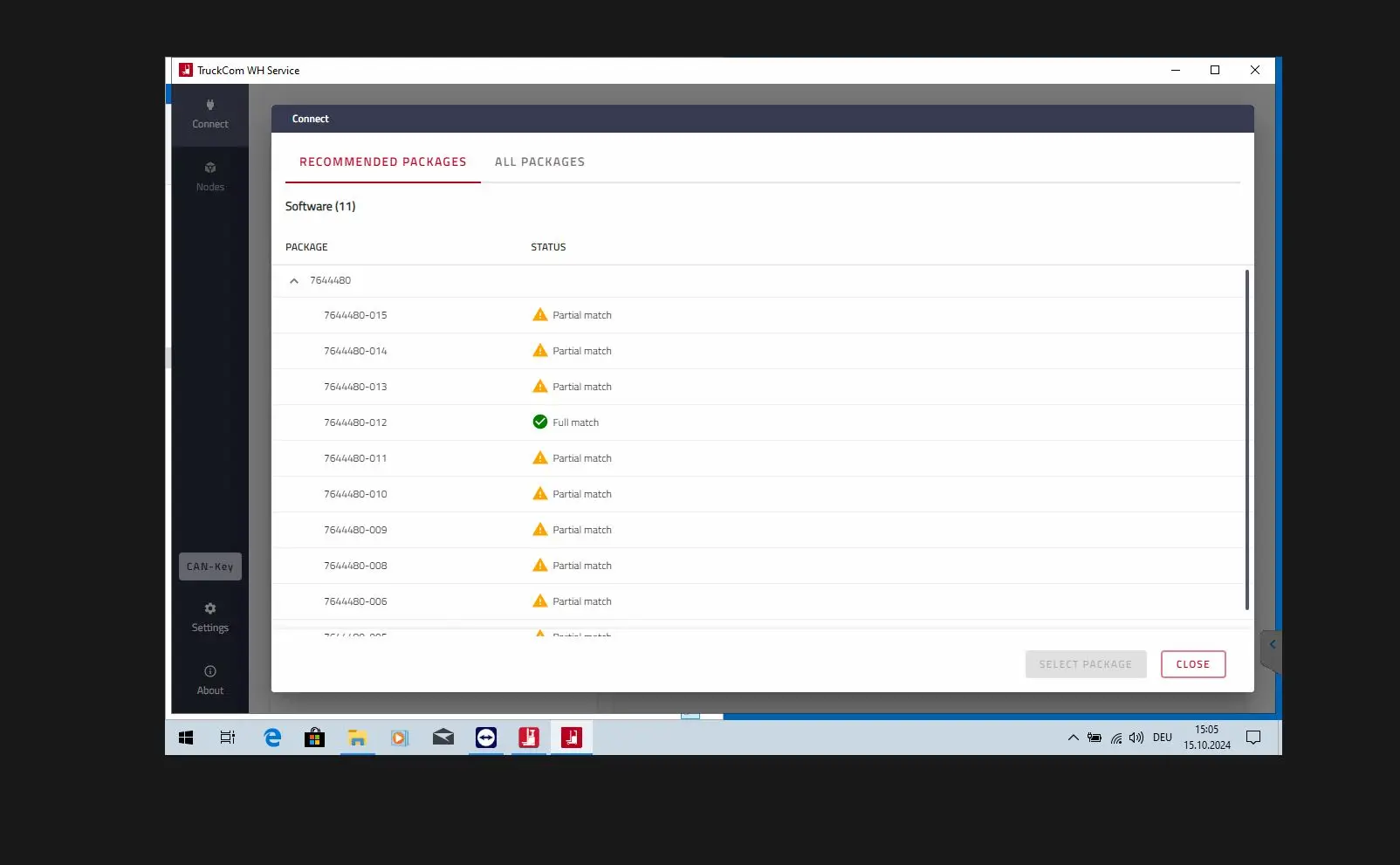1400x865 pixels.
Task: Expand the side panel chevron on right edge
Action: 1272,645
